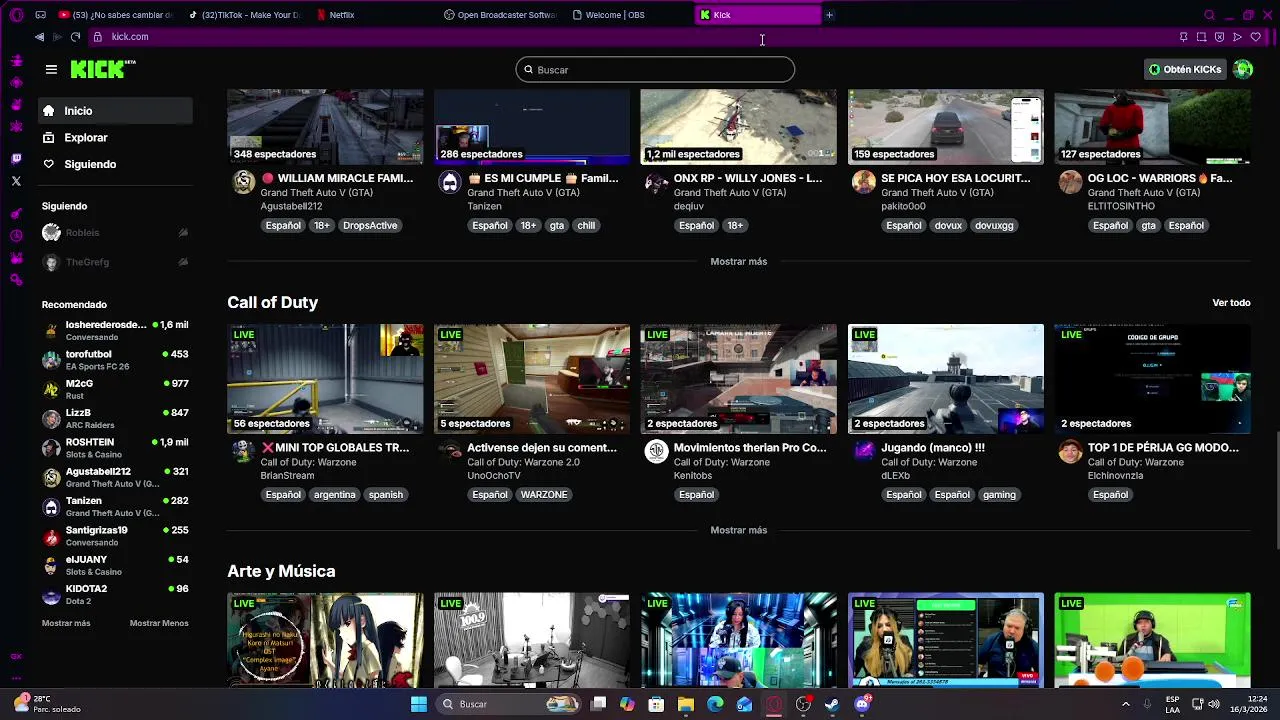The image size is (1280, 720).
Task: Click the heart bookmark icon in address bar
Action: click(x=1255, y=37)
